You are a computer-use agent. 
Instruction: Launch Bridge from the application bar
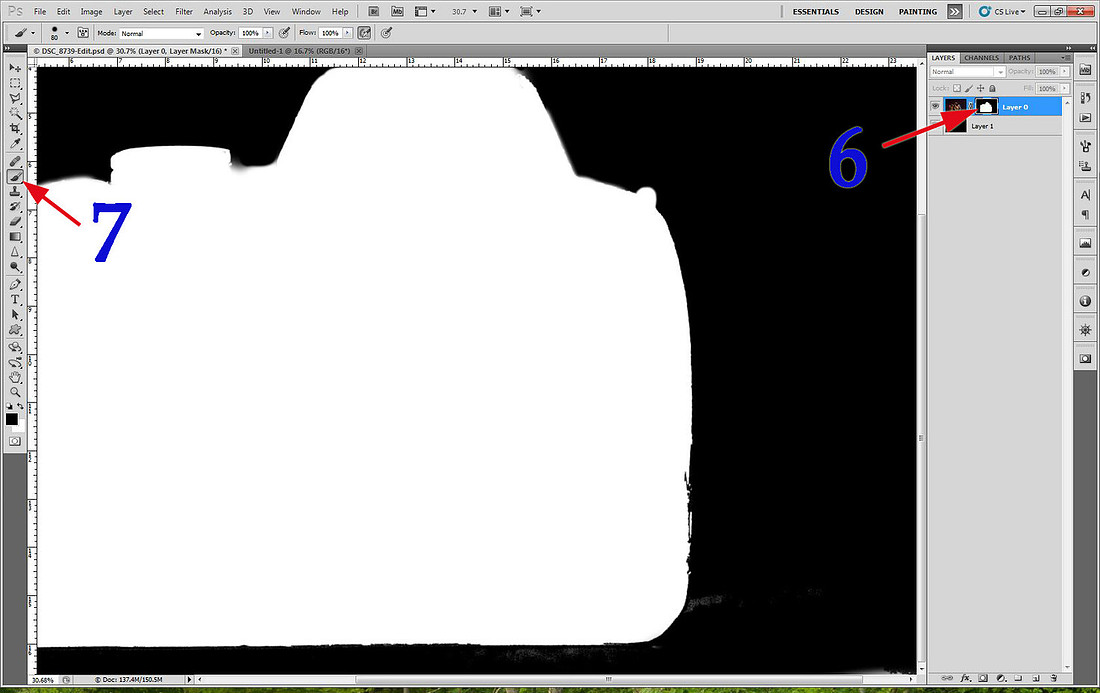(372, 12)
